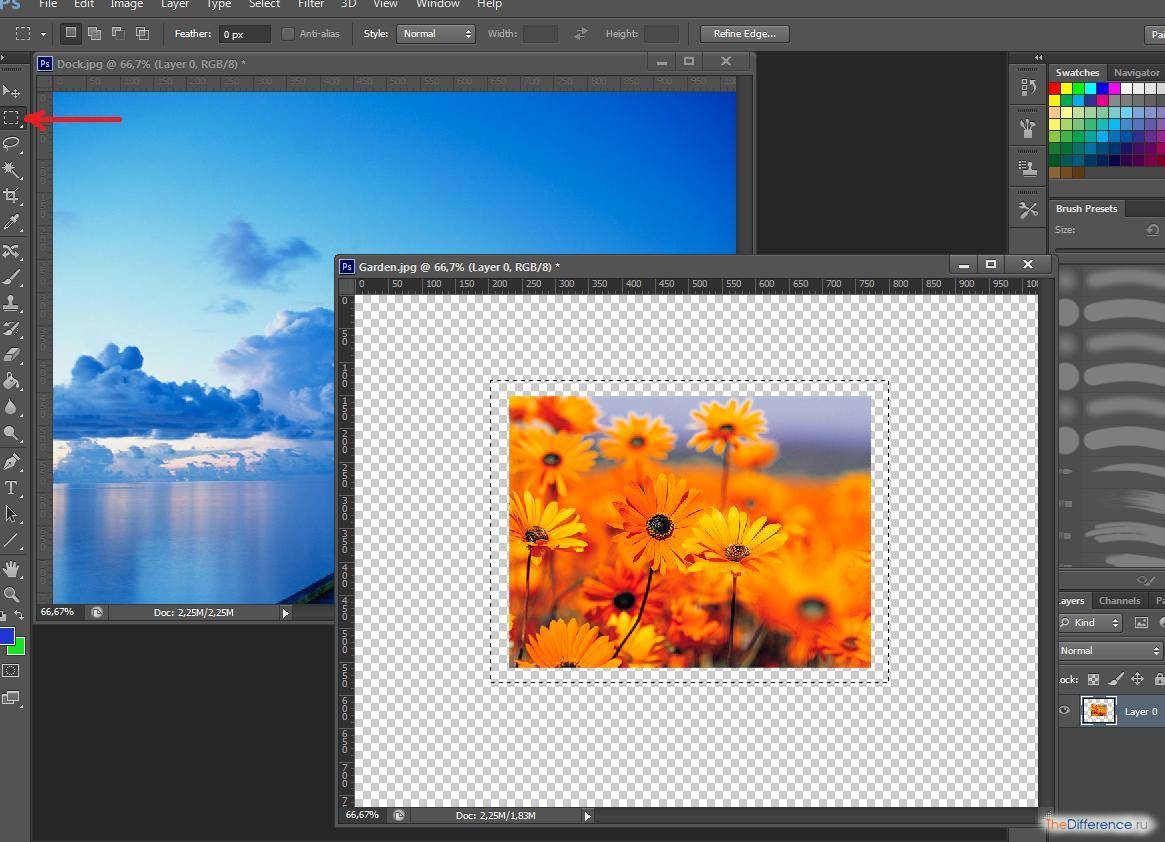Switch to the Channels tab
This screenshot has width=1165, height=842.
1119,600
